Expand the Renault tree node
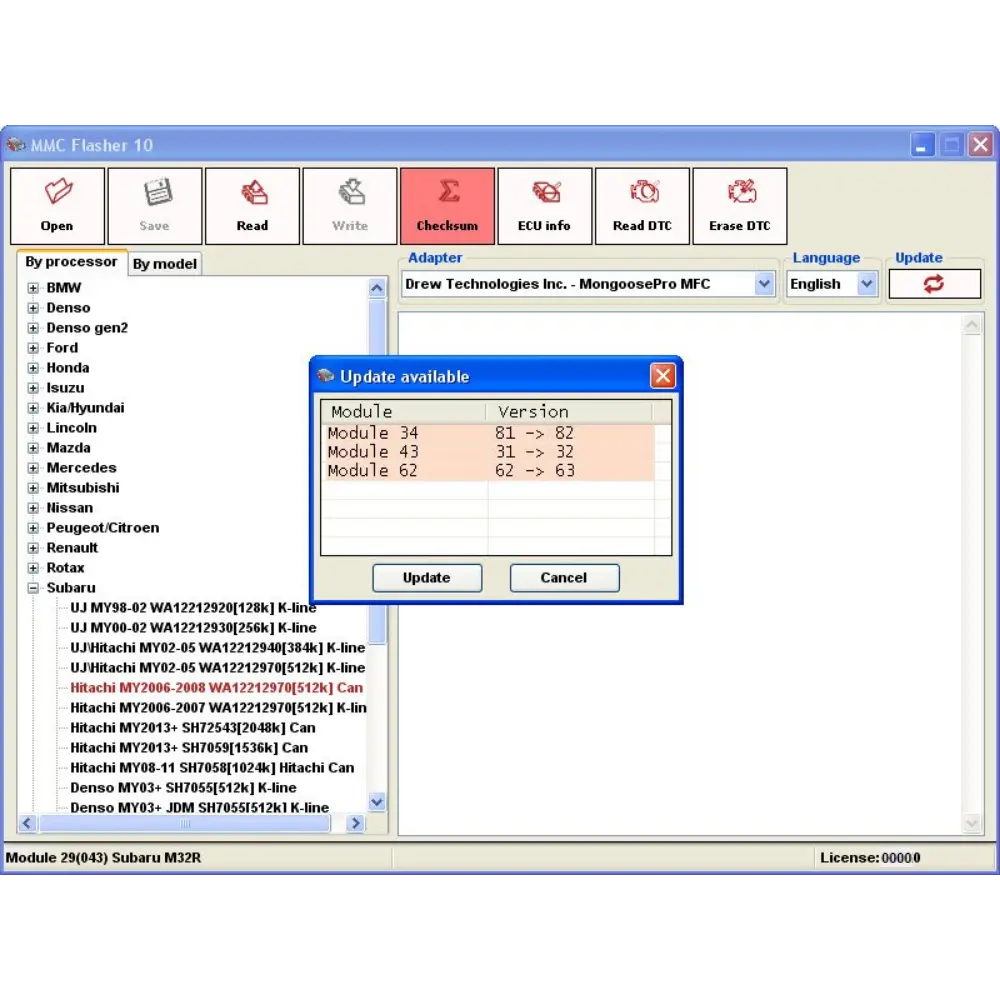Image resolution: width=1000 pixels, height=1000 pixels. (x=33, y=548)
